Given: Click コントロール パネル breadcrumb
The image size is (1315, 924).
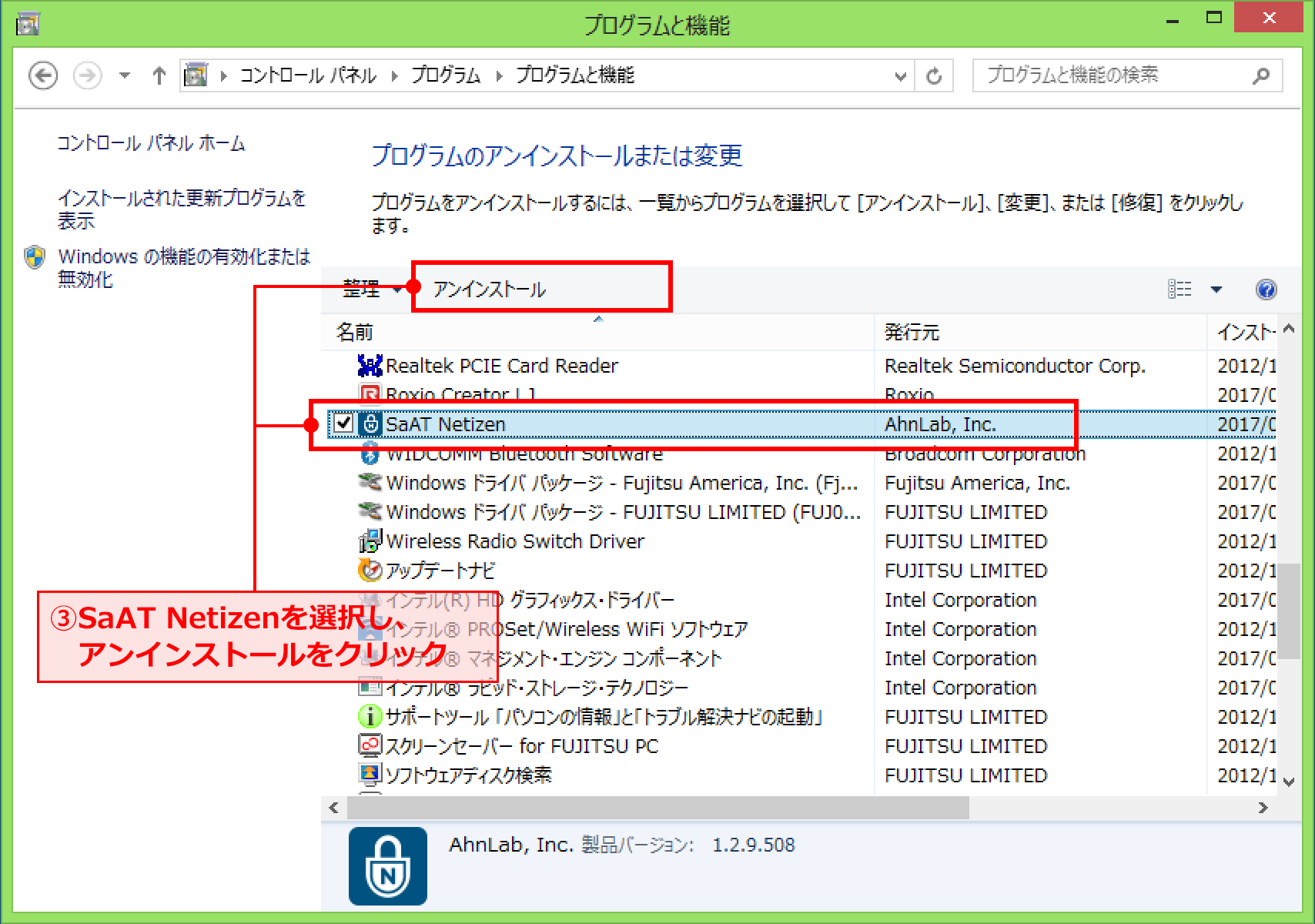Looking at the screenshot, I should [x=308, y=75].
